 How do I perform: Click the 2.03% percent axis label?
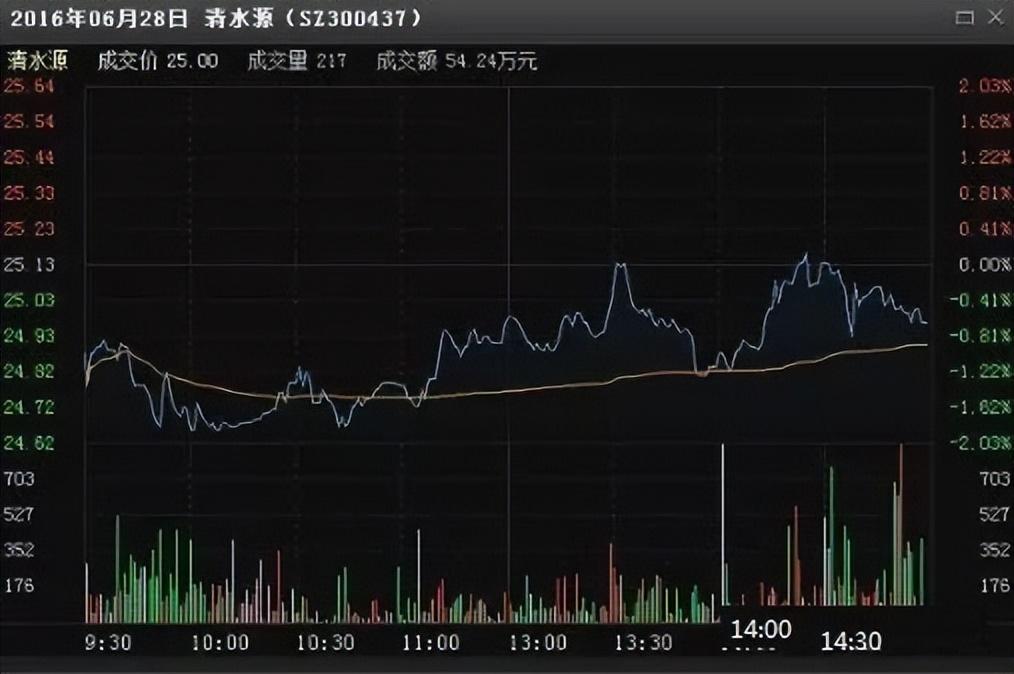click(984, 86)
